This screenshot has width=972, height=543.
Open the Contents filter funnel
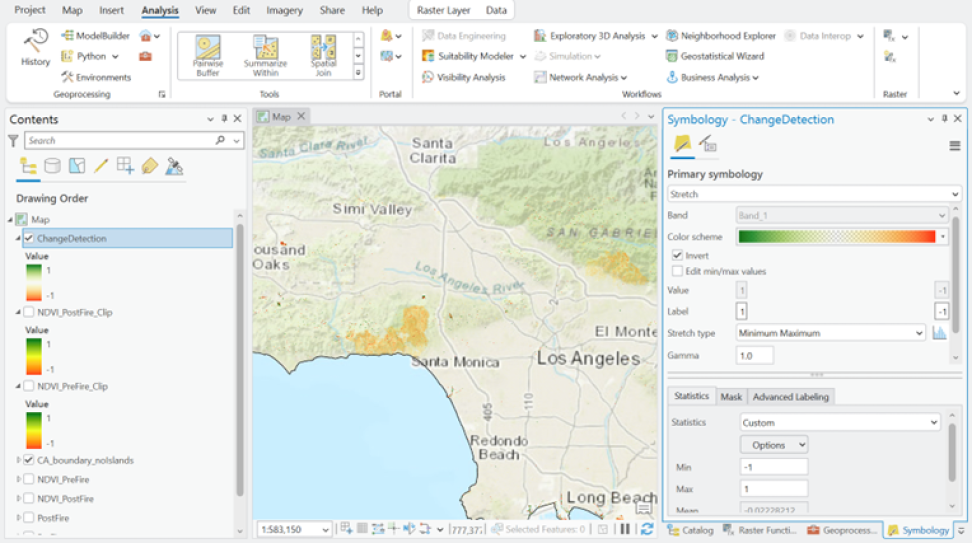[13, 141]
